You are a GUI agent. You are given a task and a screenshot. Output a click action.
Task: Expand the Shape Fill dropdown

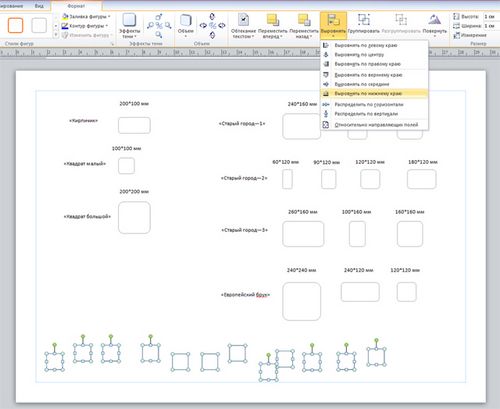pos(86,16)
